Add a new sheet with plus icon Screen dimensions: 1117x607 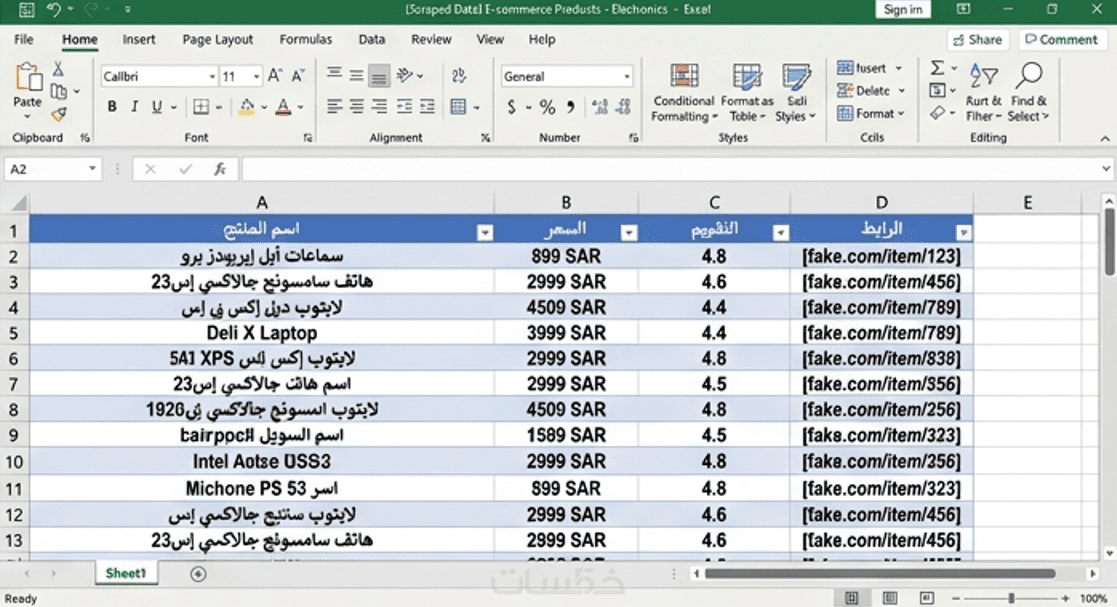click(x=198, y=574)
